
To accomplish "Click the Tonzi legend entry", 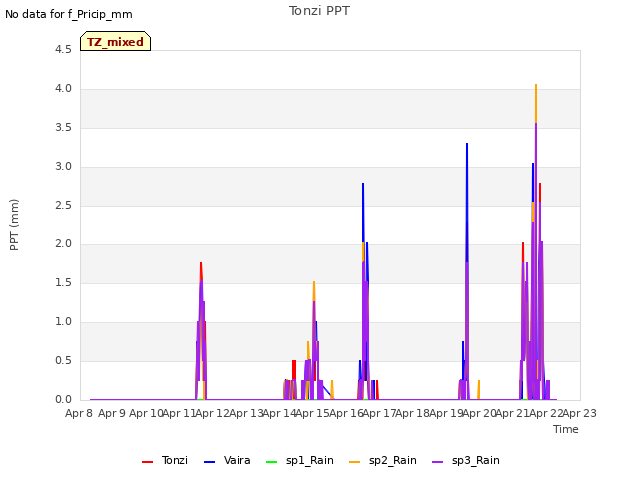I will tap(165, 460).
